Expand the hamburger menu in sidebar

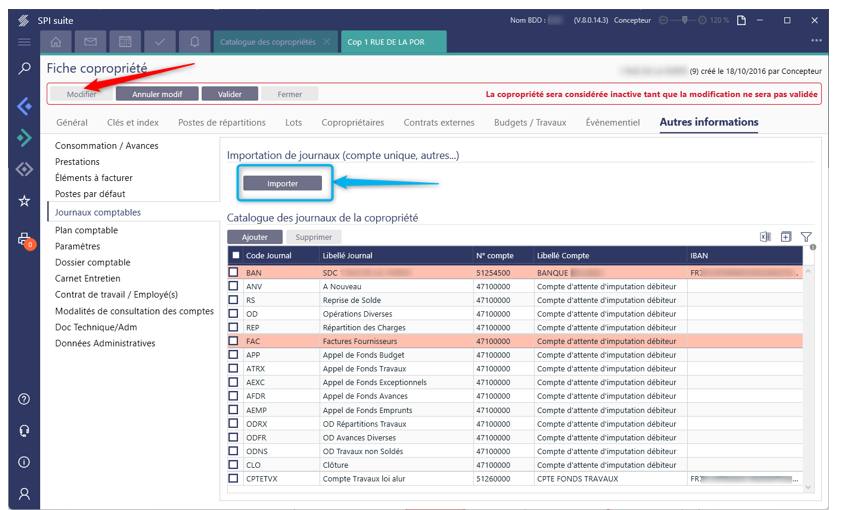pyautogui.click(x=24, y=42)
